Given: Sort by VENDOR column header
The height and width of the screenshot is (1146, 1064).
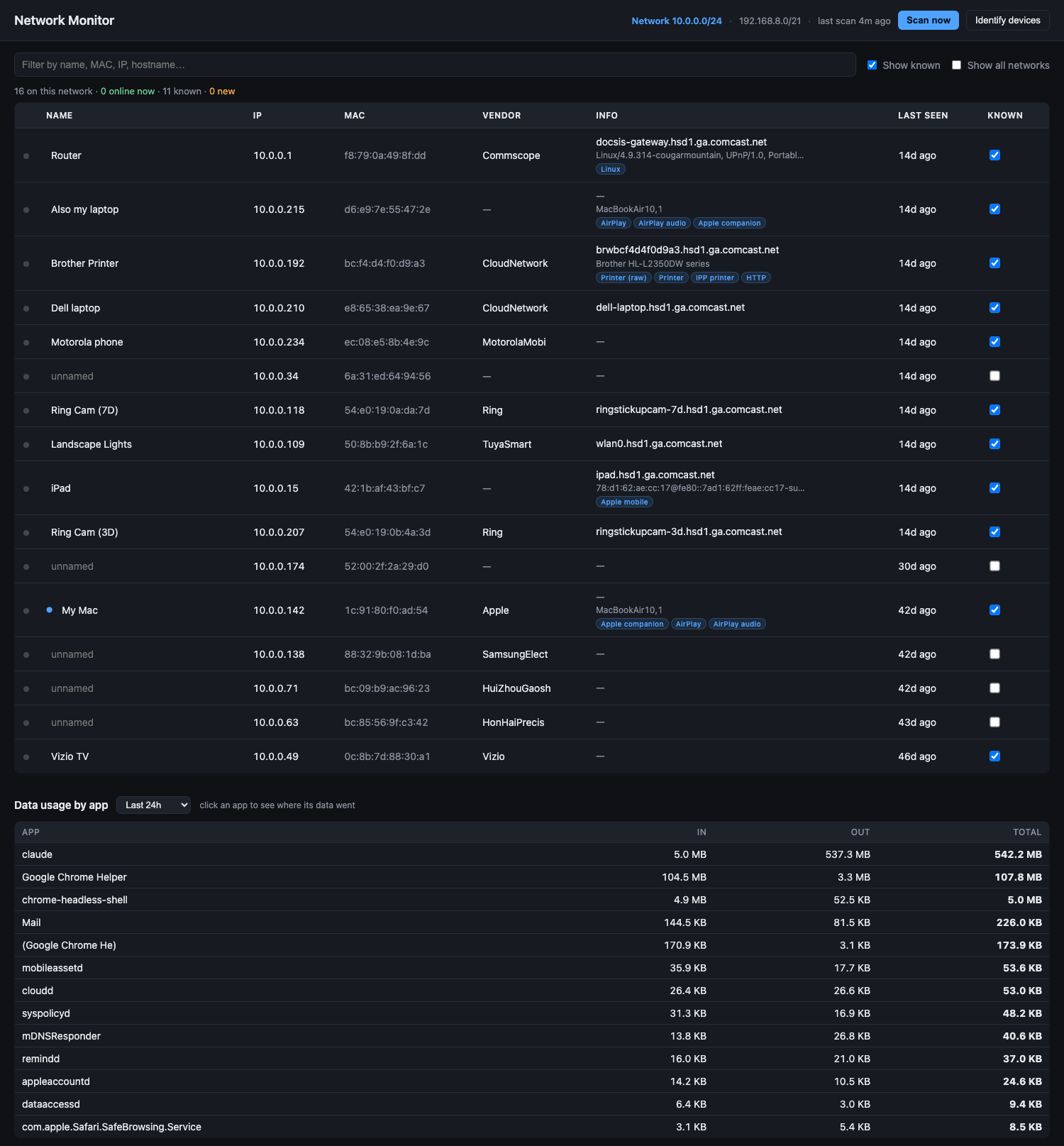Looking at the screenshot, I should pyautogui.click(x=501, y=116).
